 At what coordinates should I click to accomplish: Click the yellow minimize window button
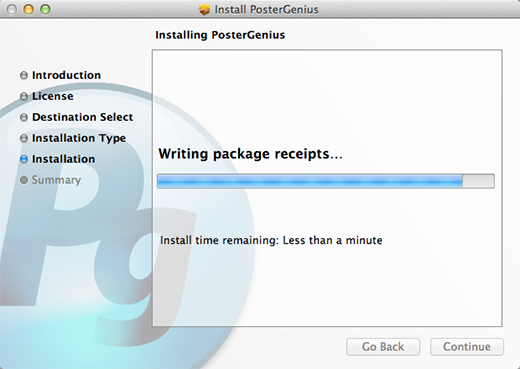[29, 9]
